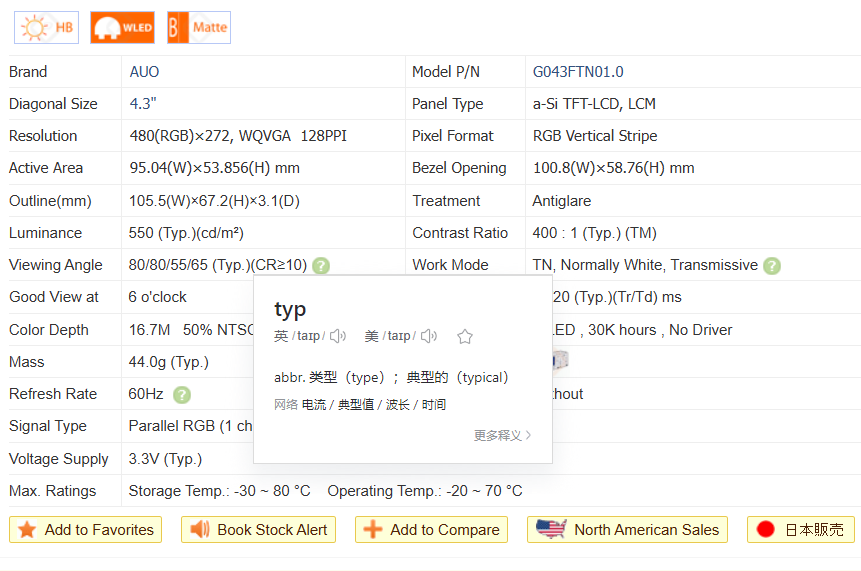The width and height of the screenshot is (861, 571).
Task: Click the Matte surface badge
Action: click(199, 28)
